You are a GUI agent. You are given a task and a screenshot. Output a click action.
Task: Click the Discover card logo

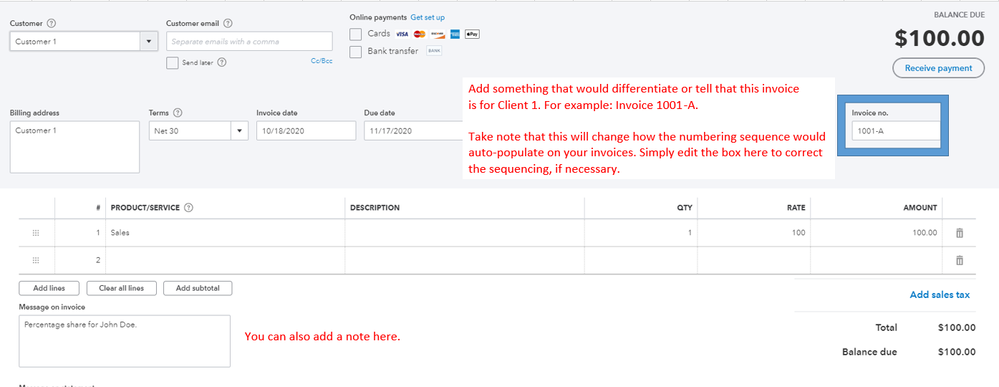tap(437, 34)
